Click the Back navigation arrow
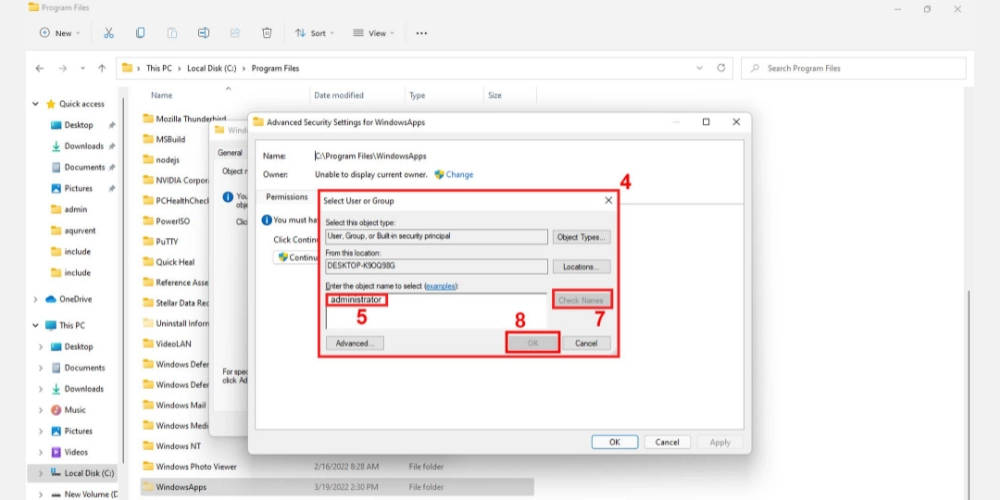Screen dimensions: 1000x500 click(x=39, y=68)
